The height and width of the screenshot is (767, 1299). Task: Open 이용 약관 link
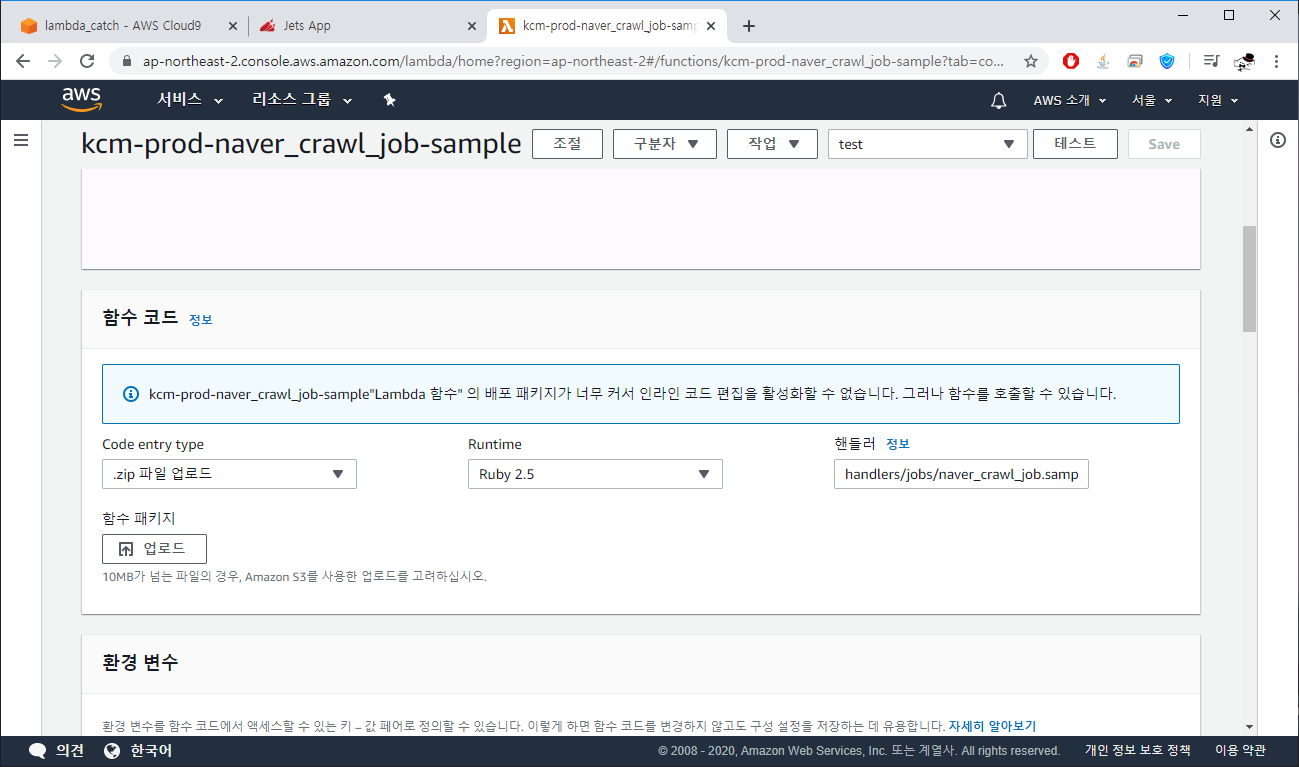[x=1240, y=751]
